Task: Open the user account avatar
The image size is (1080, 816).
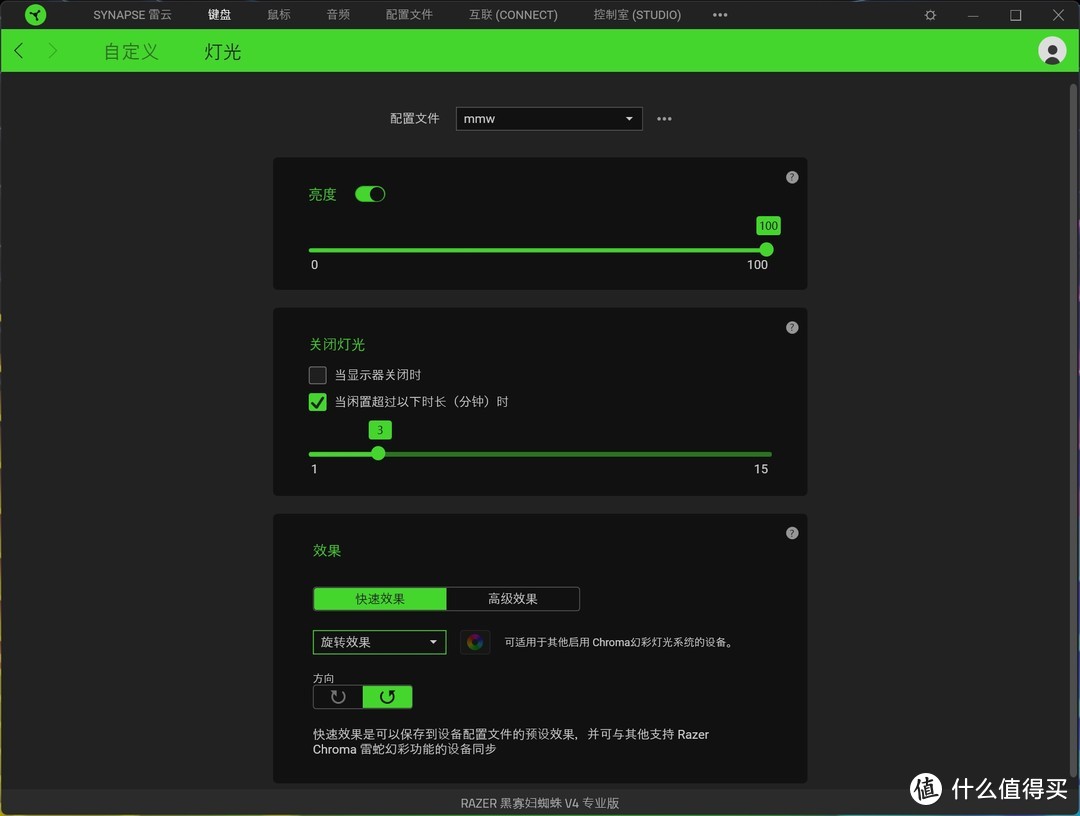Action: 1052,51
